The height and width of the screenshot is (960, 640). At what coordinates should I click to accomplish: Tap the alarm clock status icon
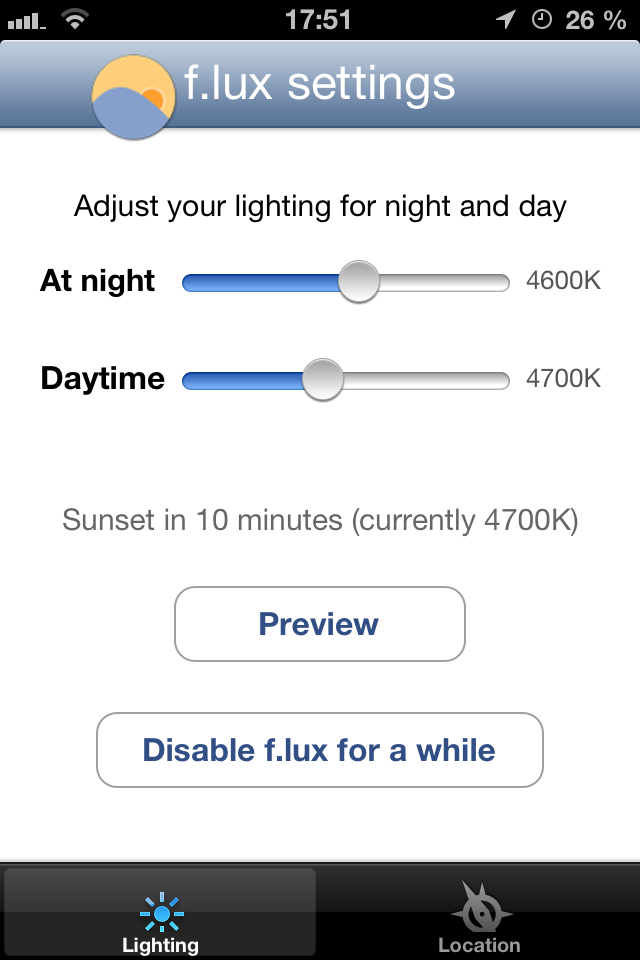541,20
